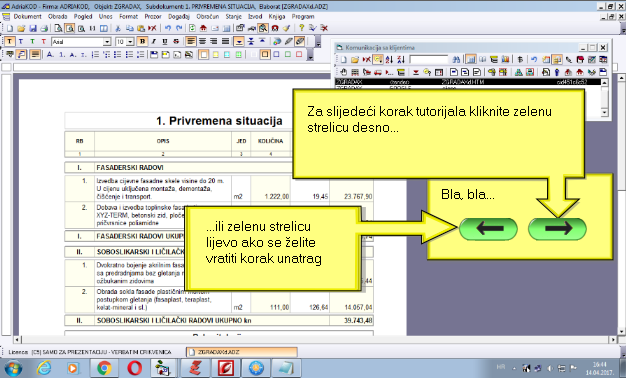Select red T text color

coord(44,42)
